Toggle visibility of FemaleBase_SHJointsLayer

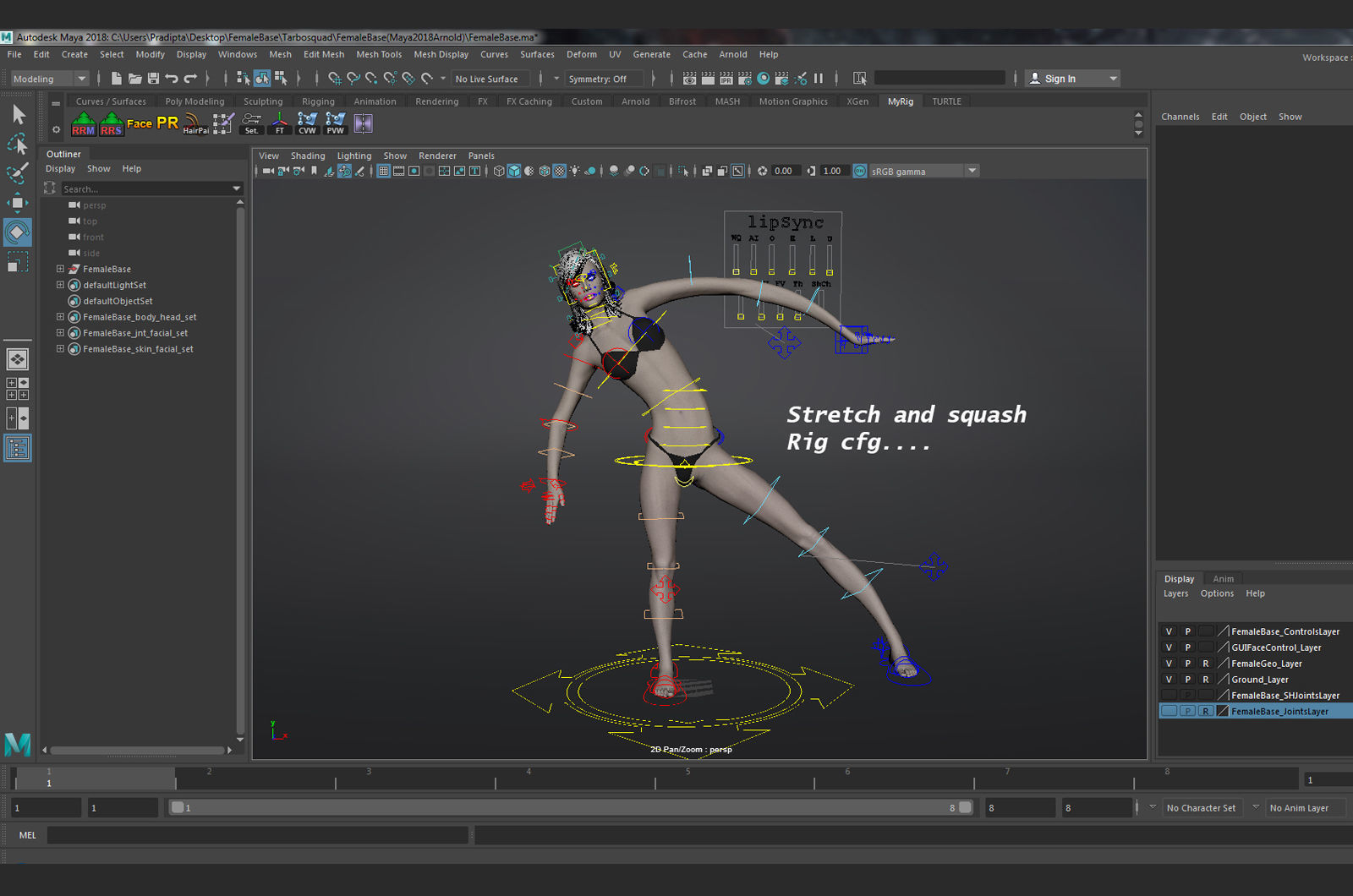(x=1169, y=696)
